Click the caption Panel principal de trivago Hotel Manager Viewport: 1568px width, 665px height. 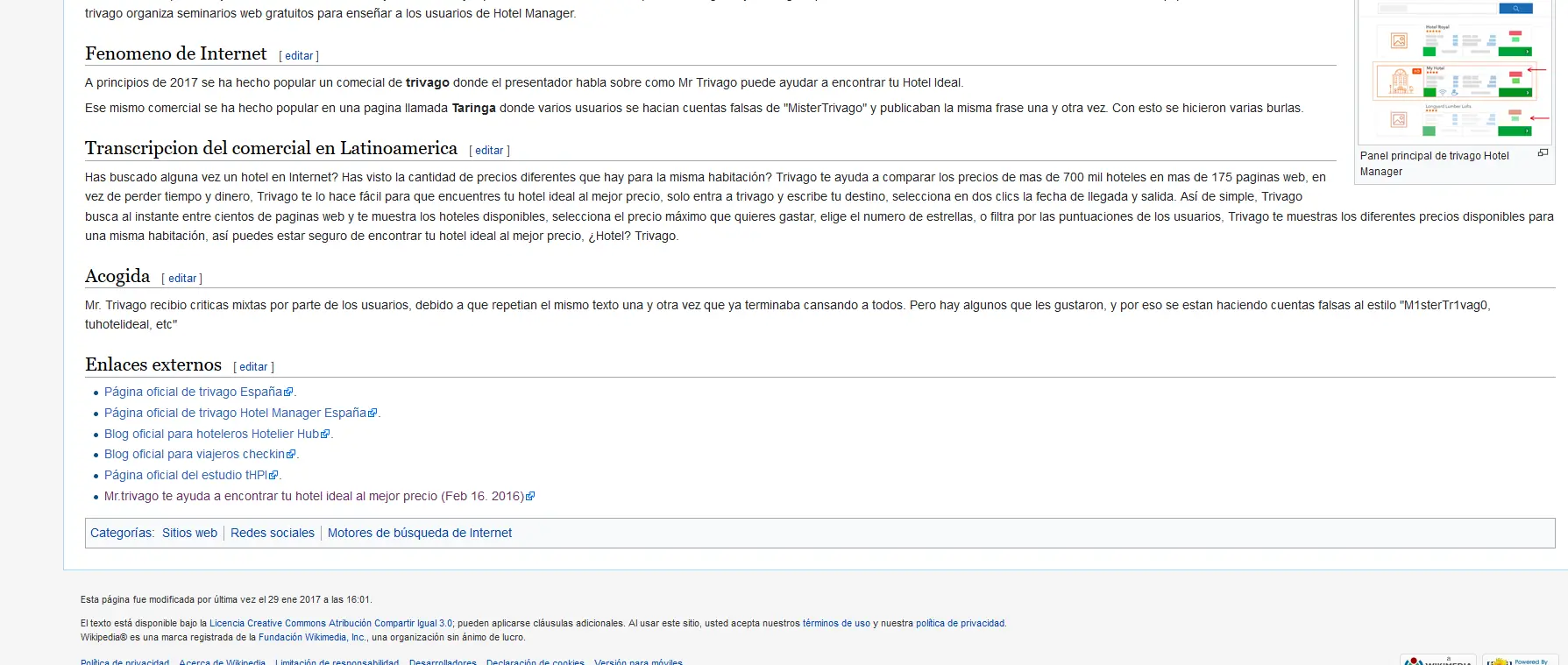(x=1435, y=164)
